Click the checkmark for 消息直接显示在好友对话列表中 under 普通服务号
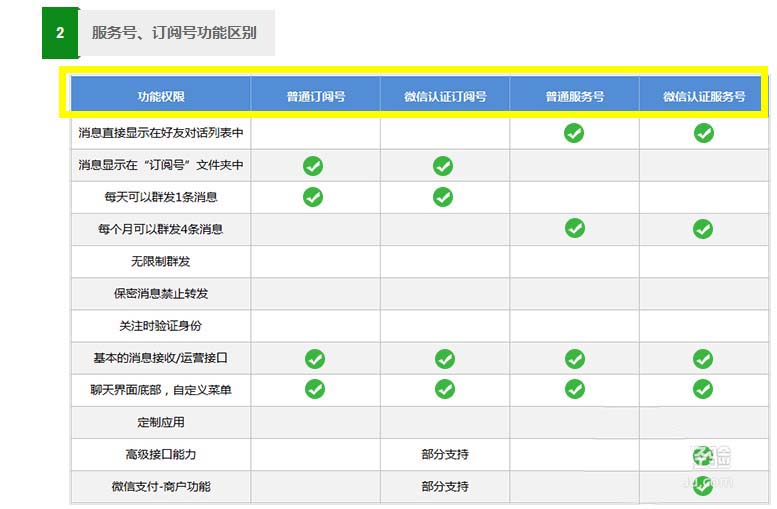Screen dimensions: 777x509 point(574,133)
